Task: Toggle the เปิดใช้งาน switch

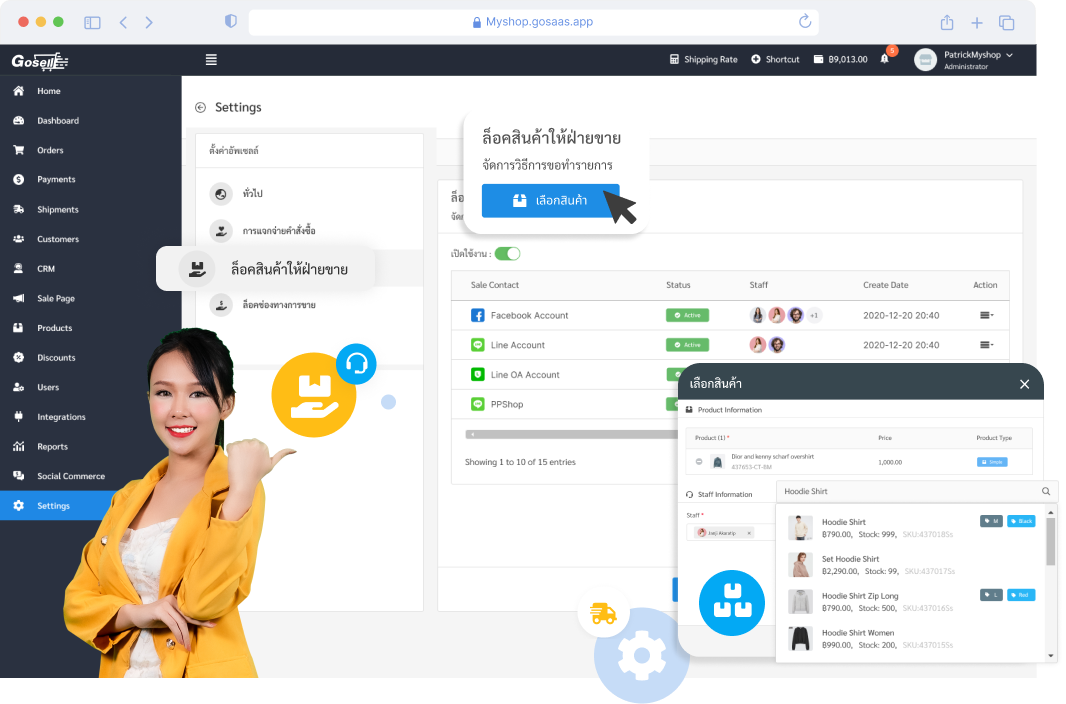Action: pos(507,253)
